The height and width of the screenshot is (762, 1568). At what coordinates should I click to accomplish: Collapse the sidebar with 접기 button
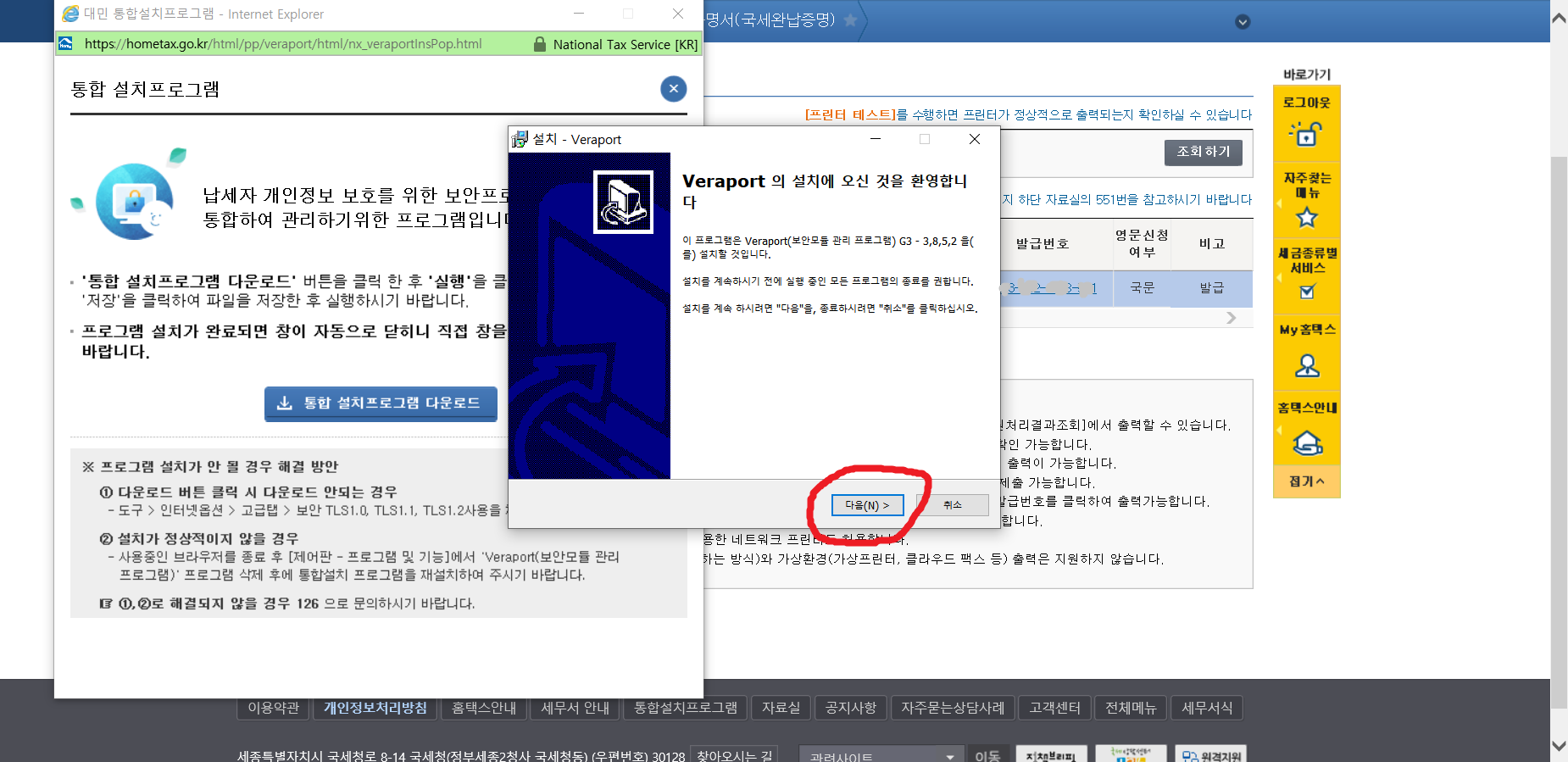(1306, 481)
